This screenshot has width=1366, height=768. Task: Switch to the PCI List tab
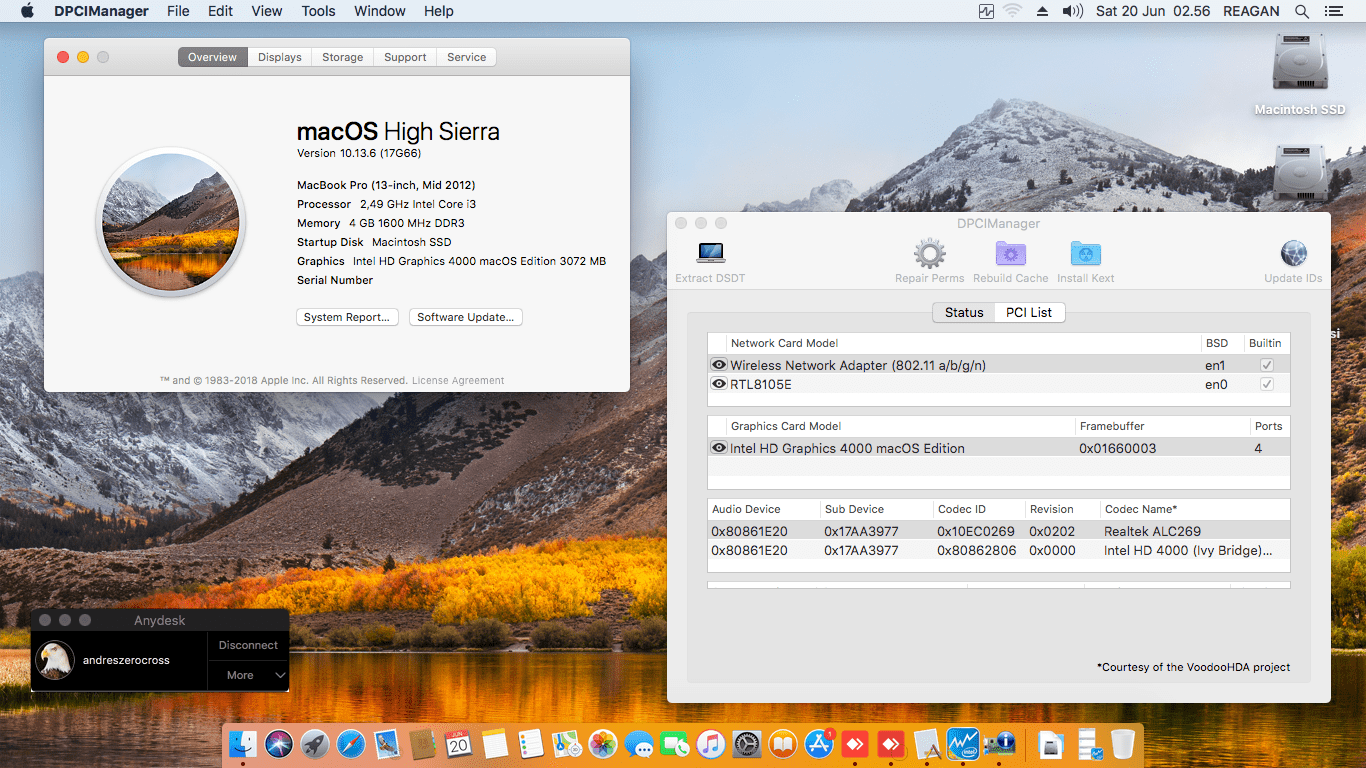pyautogui.click(x=1029, y=312)
